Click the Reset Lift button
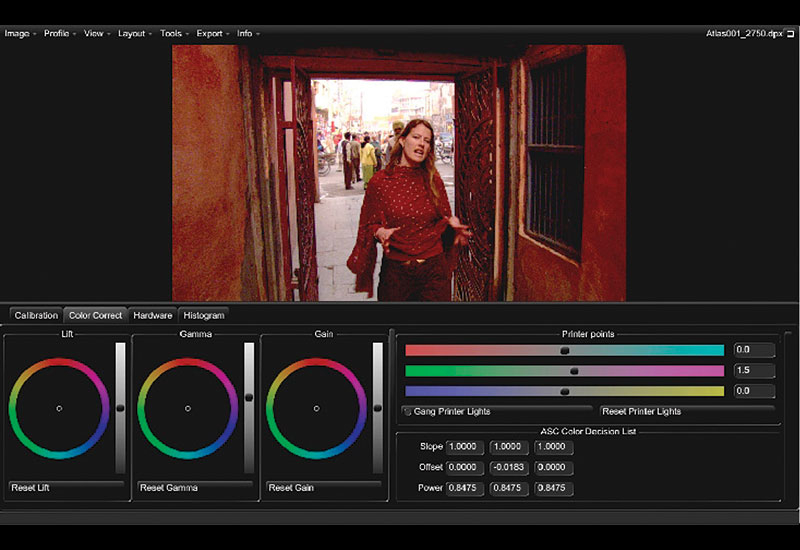 point(66,488)
